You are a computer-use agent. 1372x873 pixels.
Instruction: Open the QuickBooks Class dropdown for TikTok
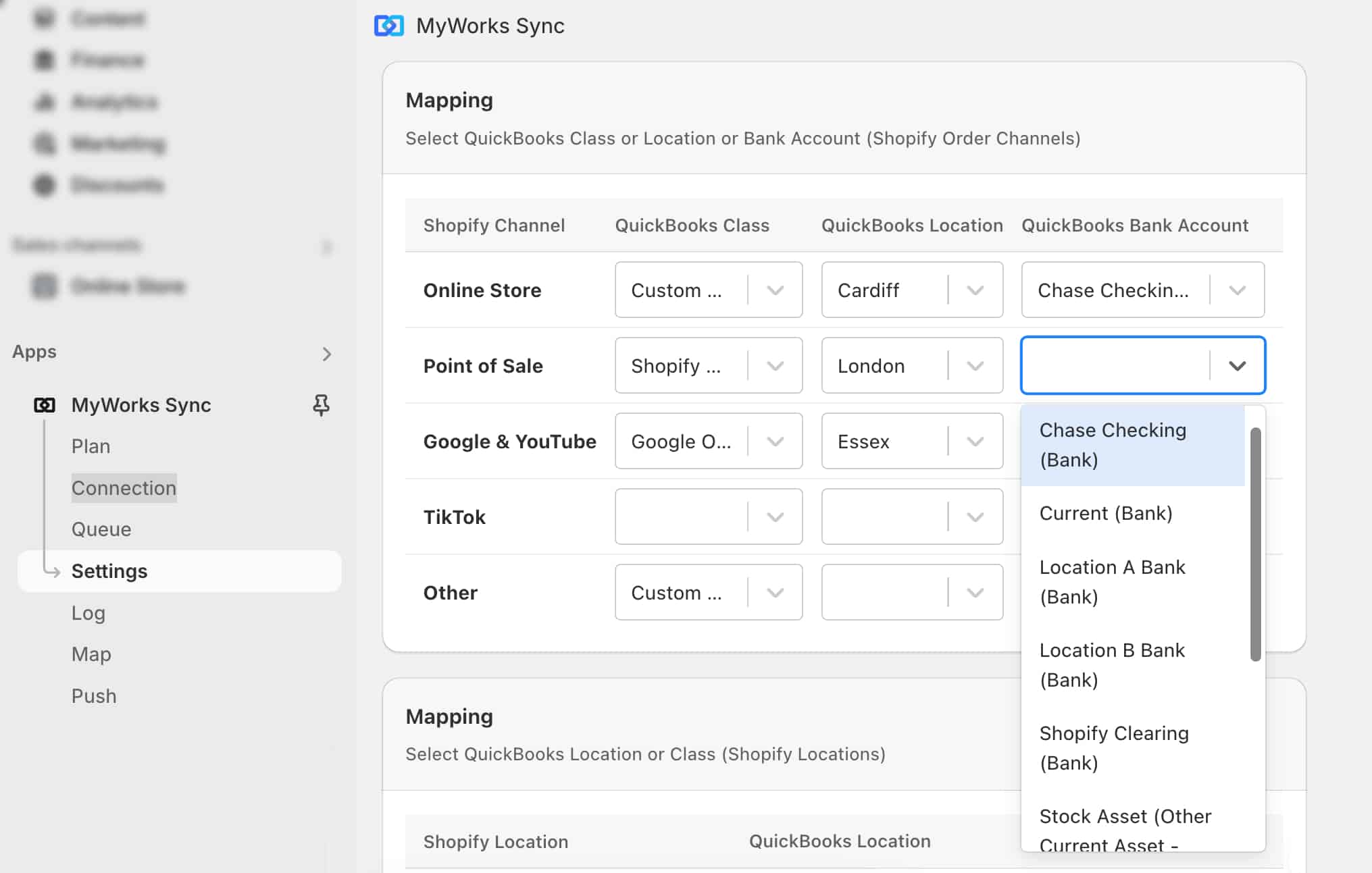tap(774, 517)
